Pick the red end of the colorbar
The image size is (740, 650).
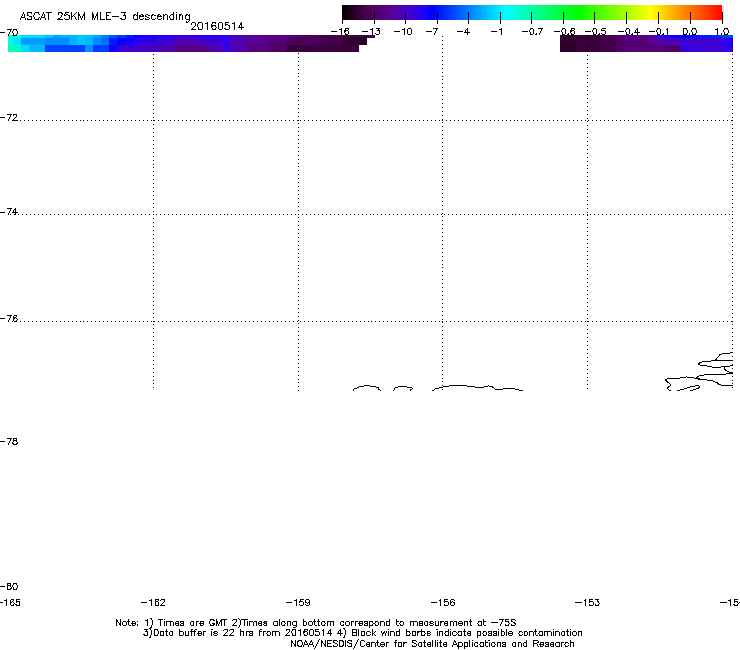(713, 12)
